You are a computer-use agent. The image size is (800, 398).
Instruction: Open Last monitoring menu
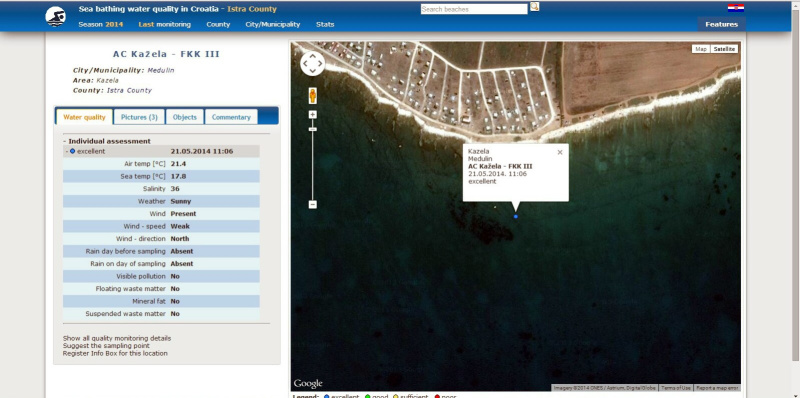164,24
